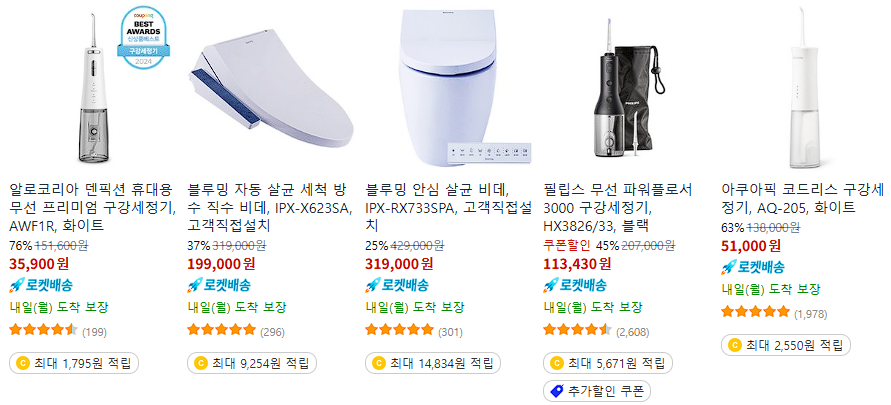Open the 알로코리아 덴픽션 oral irrigator image
Viewport: 891px width, 405px height.
point(89,88)
